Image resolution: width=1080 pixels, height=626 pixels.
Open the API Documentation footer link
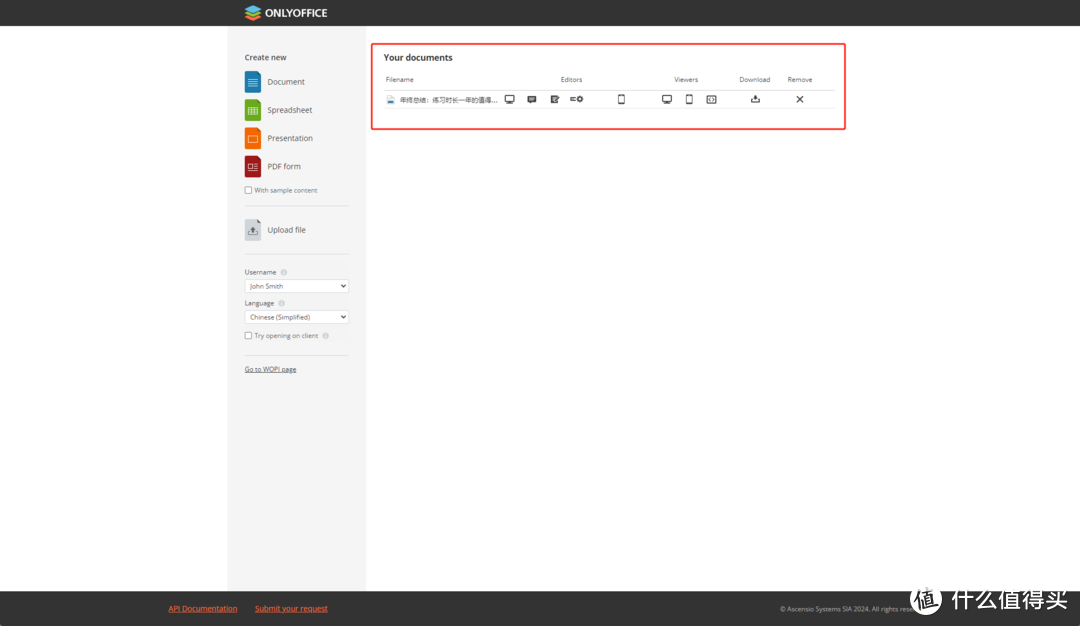tap(203, 608)
